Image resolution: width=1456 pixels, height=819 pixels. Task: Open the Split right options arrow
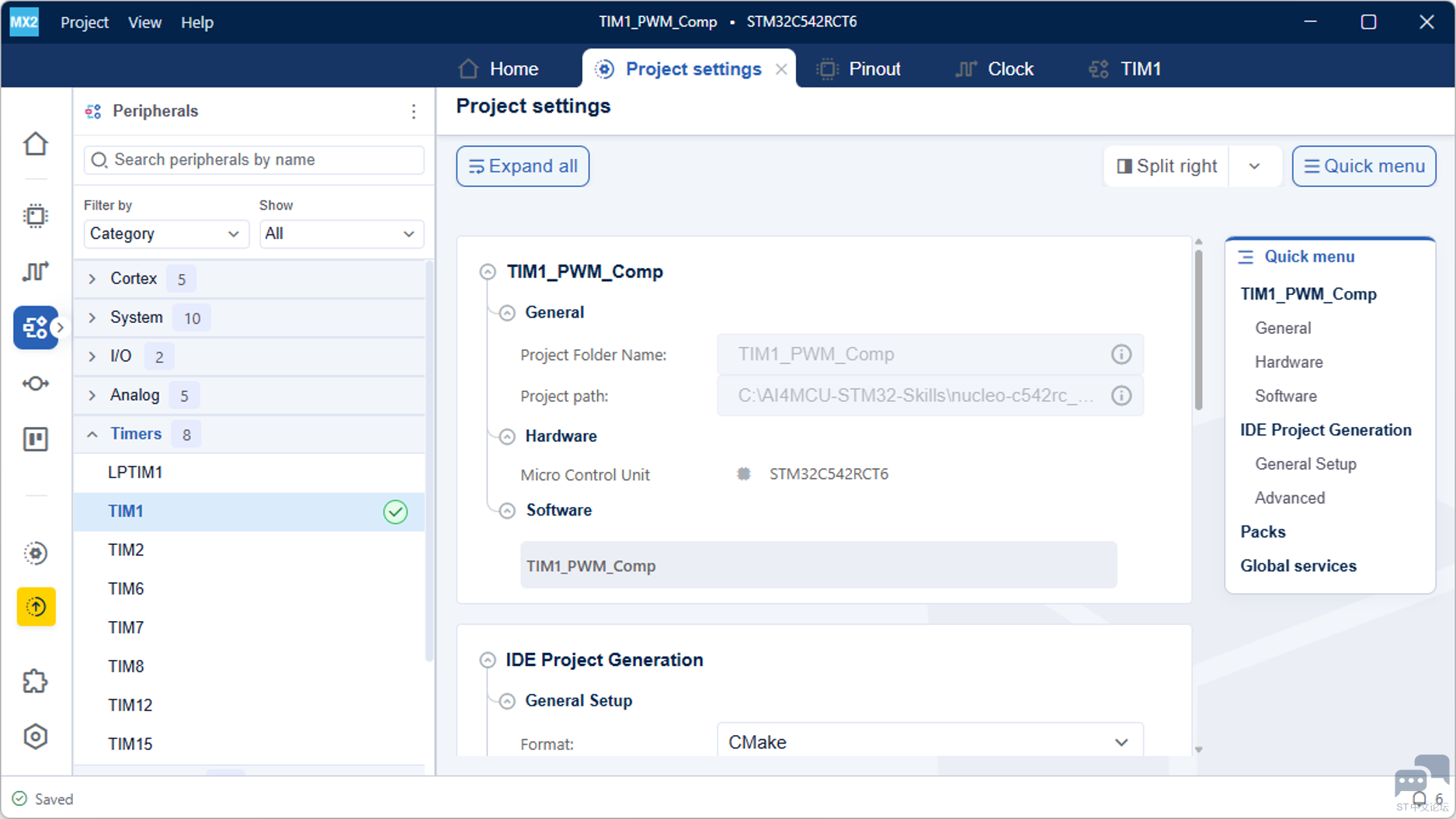click(x=1254, y=166)
